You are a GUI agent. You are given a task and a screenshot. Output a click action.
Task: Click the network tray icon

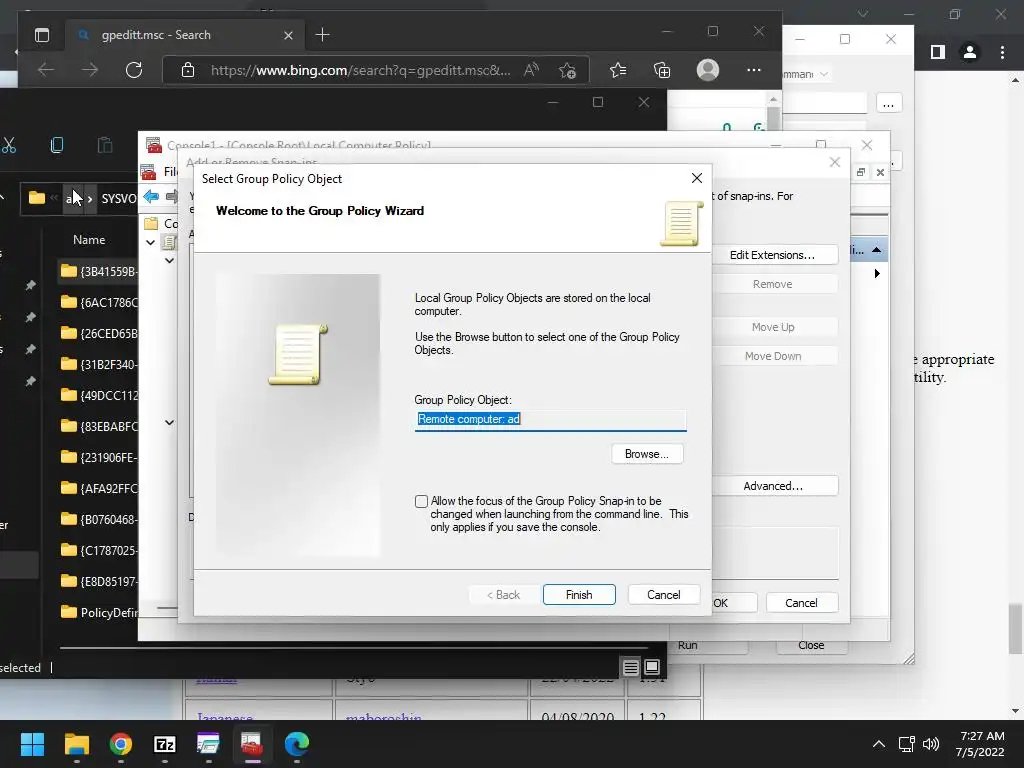click(x=906, y=744)
